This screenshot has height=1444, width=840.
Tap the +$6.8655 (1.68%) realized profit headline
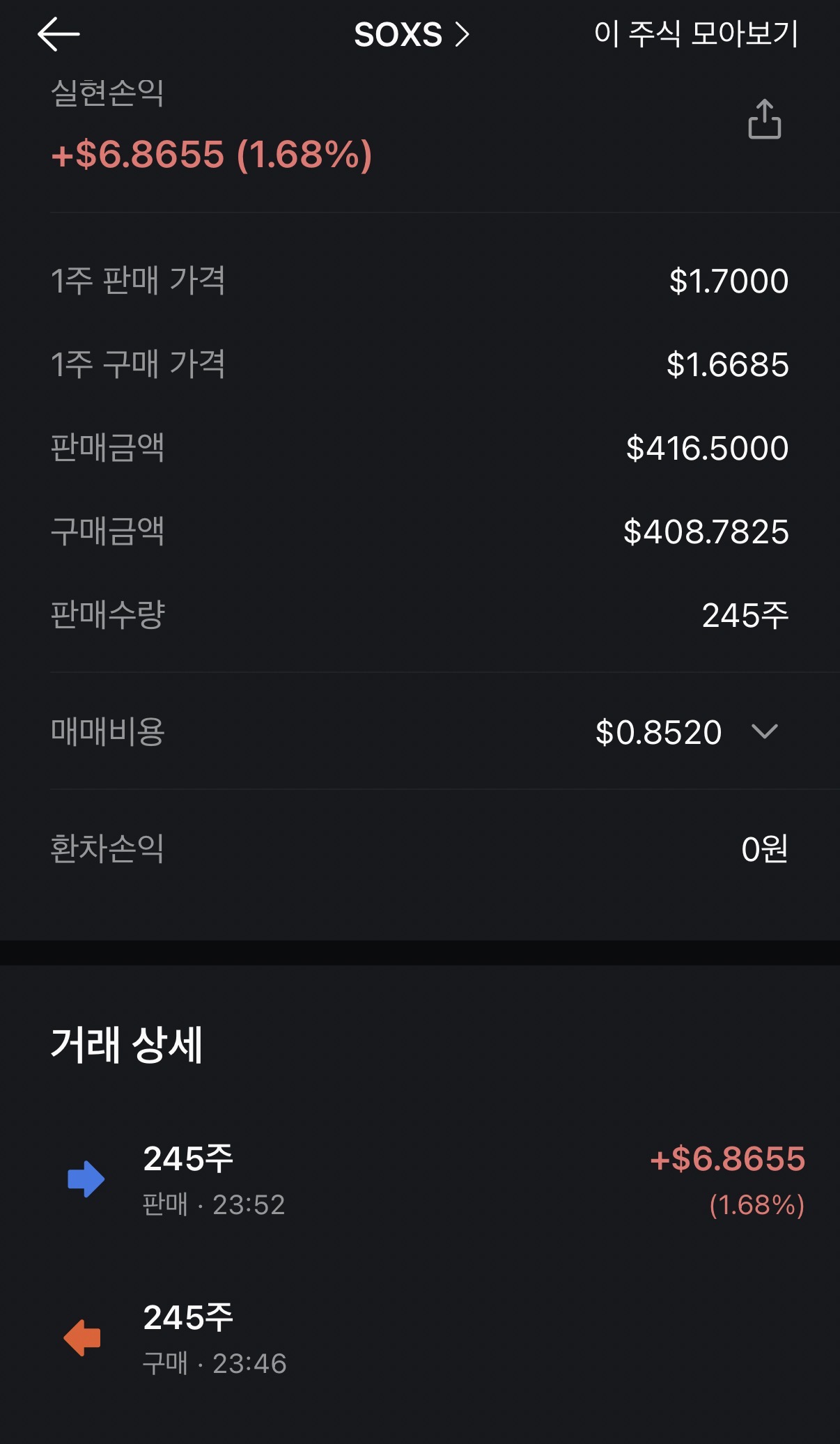coord(212,154)
